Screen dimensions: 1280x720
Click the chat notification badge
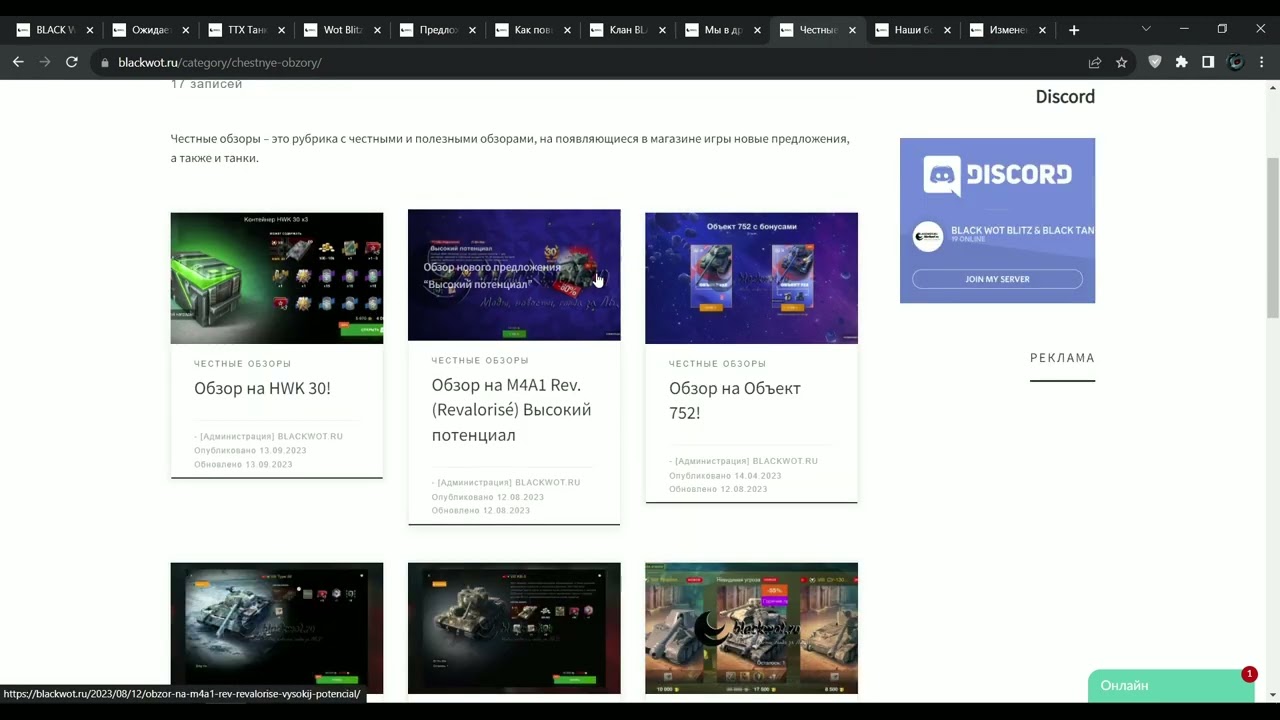(1249, 674)
